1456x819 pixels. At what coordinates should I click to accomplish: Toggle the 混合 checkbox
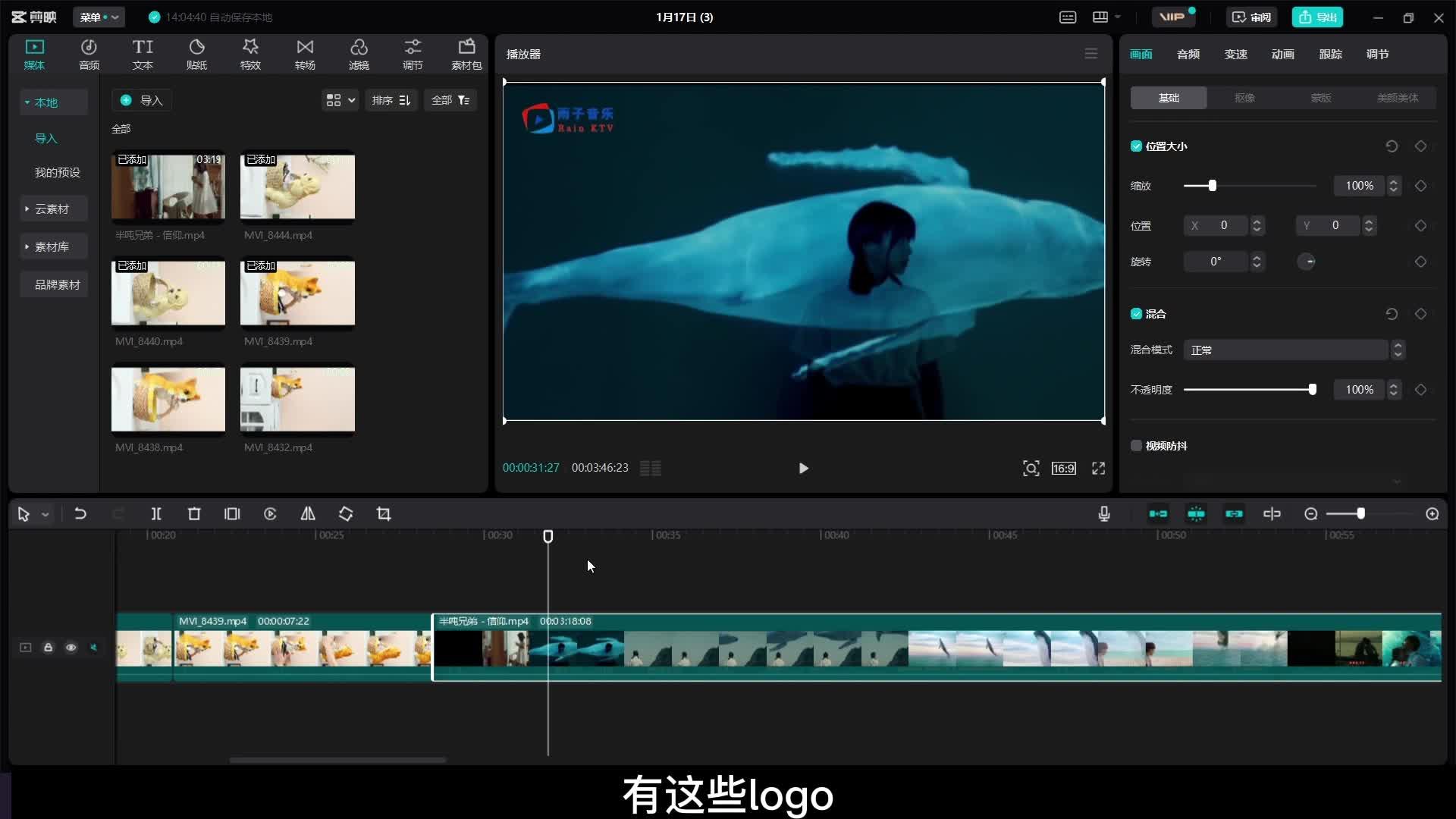tap(1136, 314)
